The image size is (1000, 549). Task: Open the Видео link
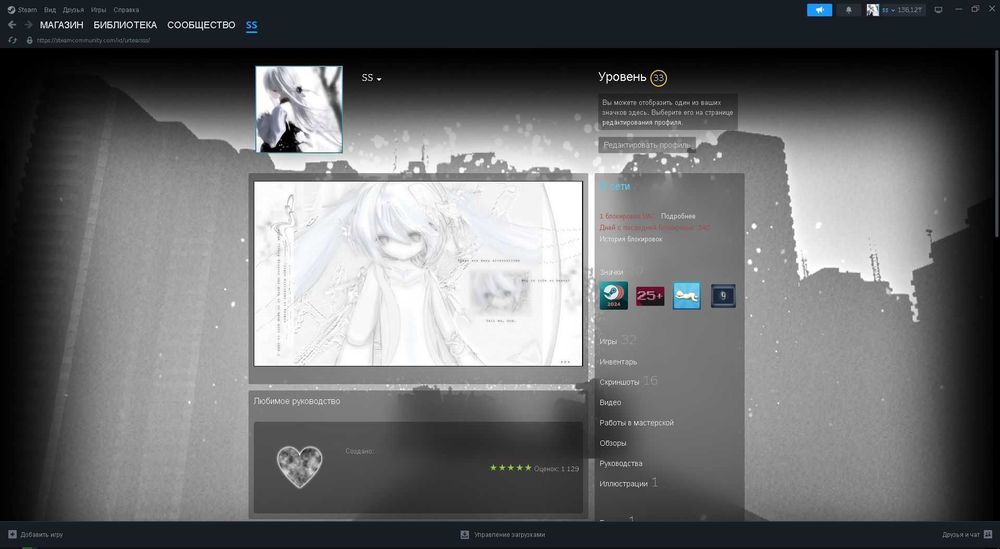610,402
